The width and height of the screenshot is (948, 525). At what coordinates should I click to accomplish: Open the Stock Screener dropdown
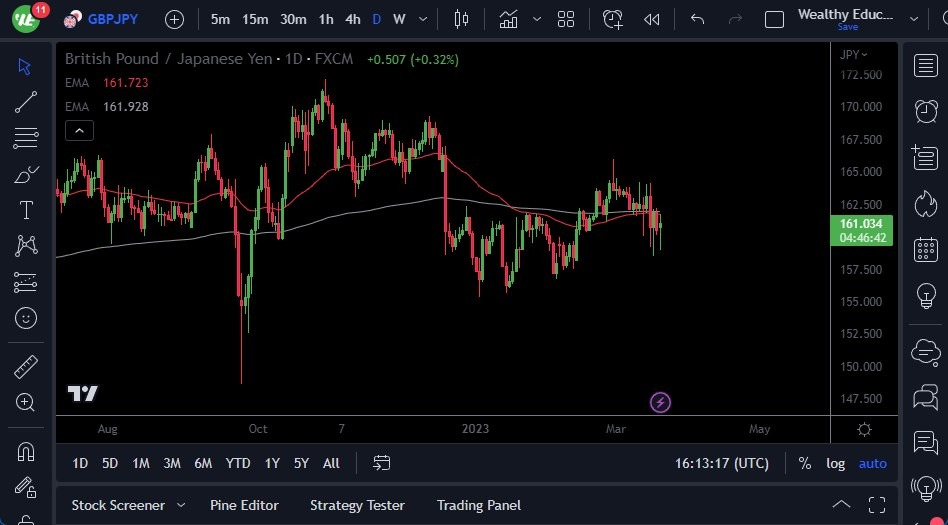coord(128,505)
